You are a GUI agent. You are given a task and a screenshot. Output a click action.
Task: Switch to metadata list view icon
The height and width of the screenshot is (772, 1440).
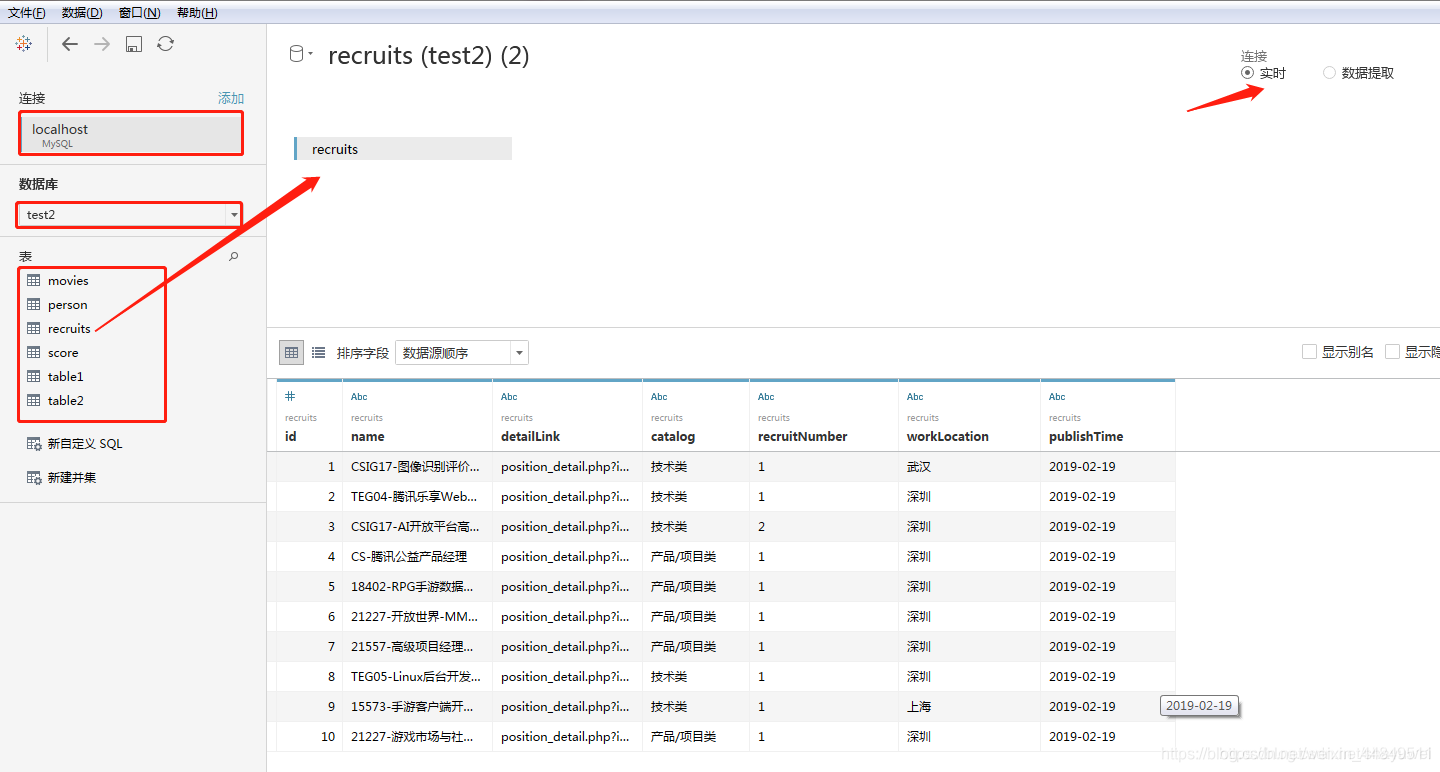(318, 352)
